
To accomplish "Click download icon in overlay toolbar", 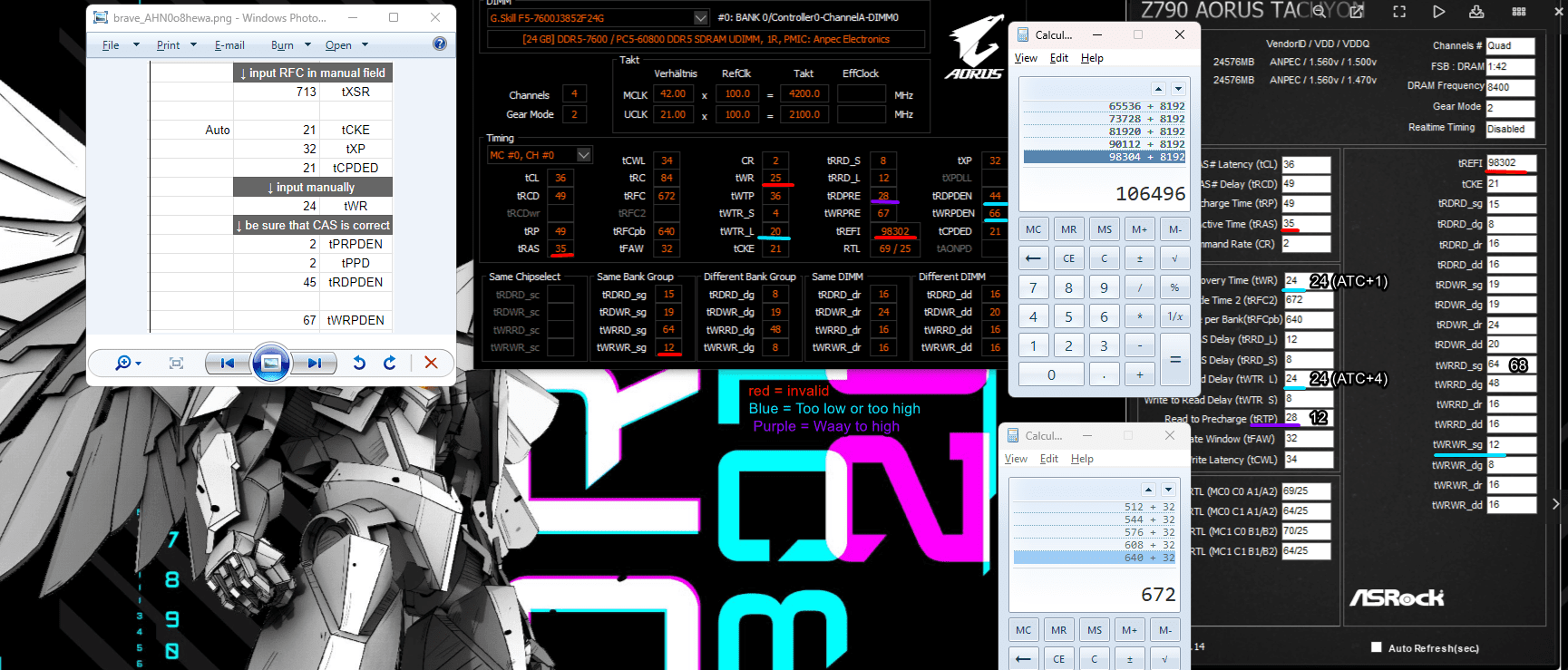I will [x=1476, y=11].
